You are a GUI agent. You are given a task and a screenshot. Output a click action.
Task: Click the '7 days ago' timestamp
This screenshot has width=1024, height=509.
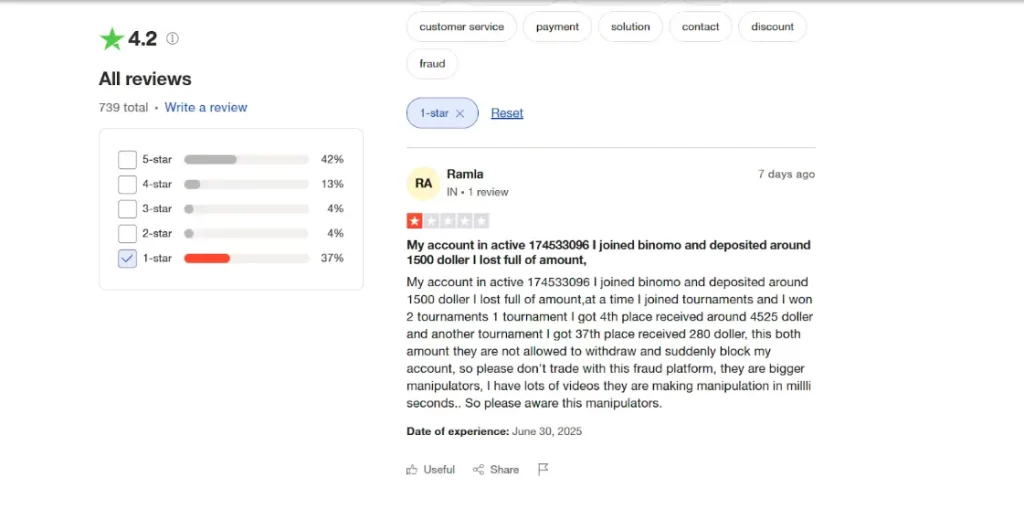pyautogui.click(x=786, y=174)
